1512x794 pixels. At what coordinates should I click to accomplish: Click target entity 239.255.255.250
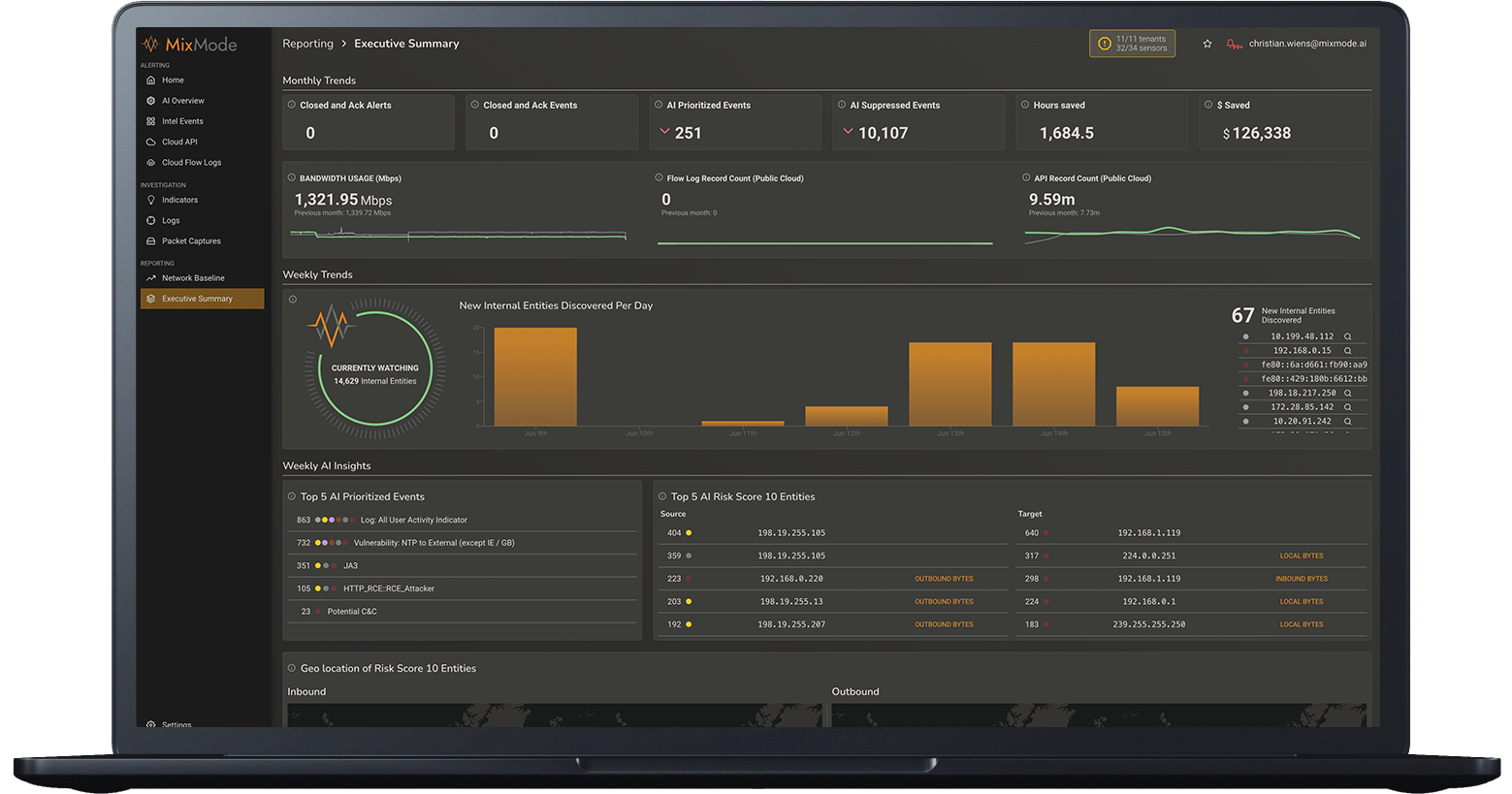1148,624
